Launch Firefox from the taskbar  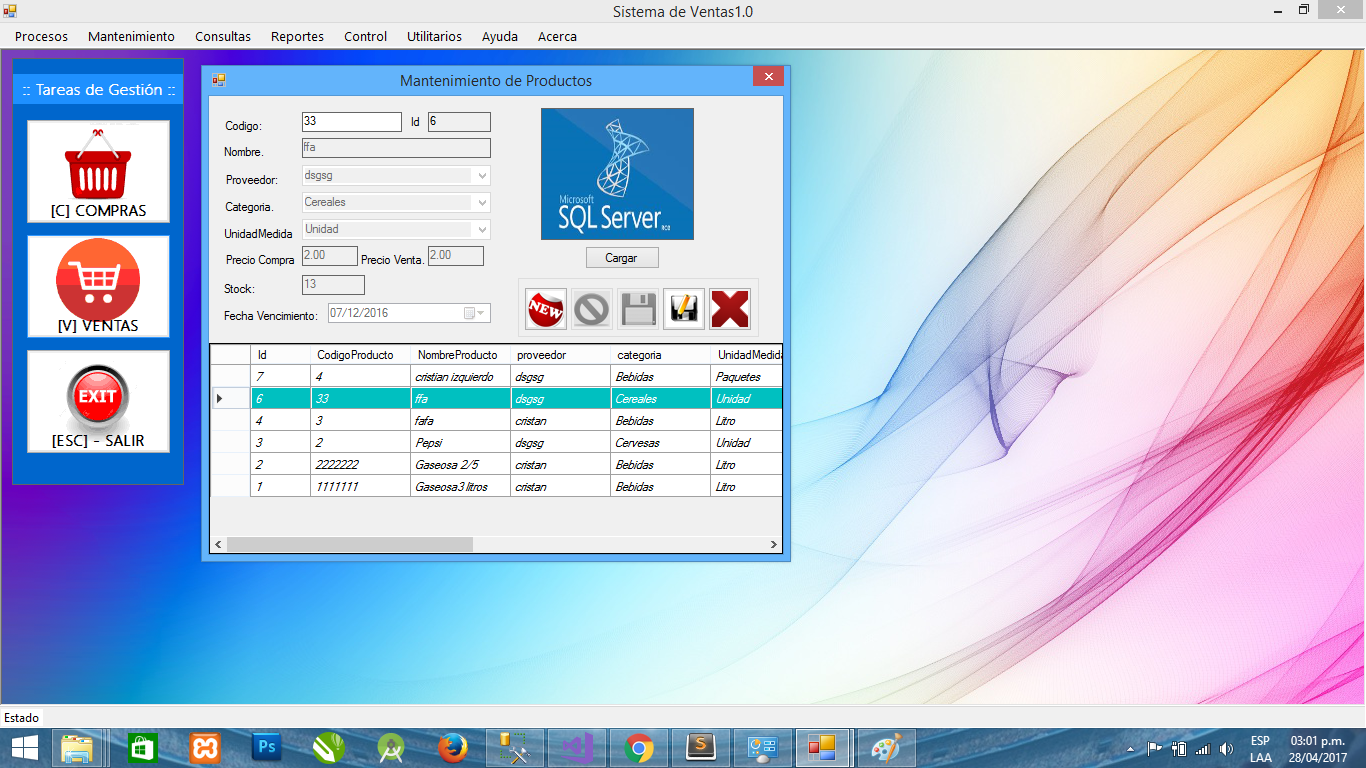(452, 748)
